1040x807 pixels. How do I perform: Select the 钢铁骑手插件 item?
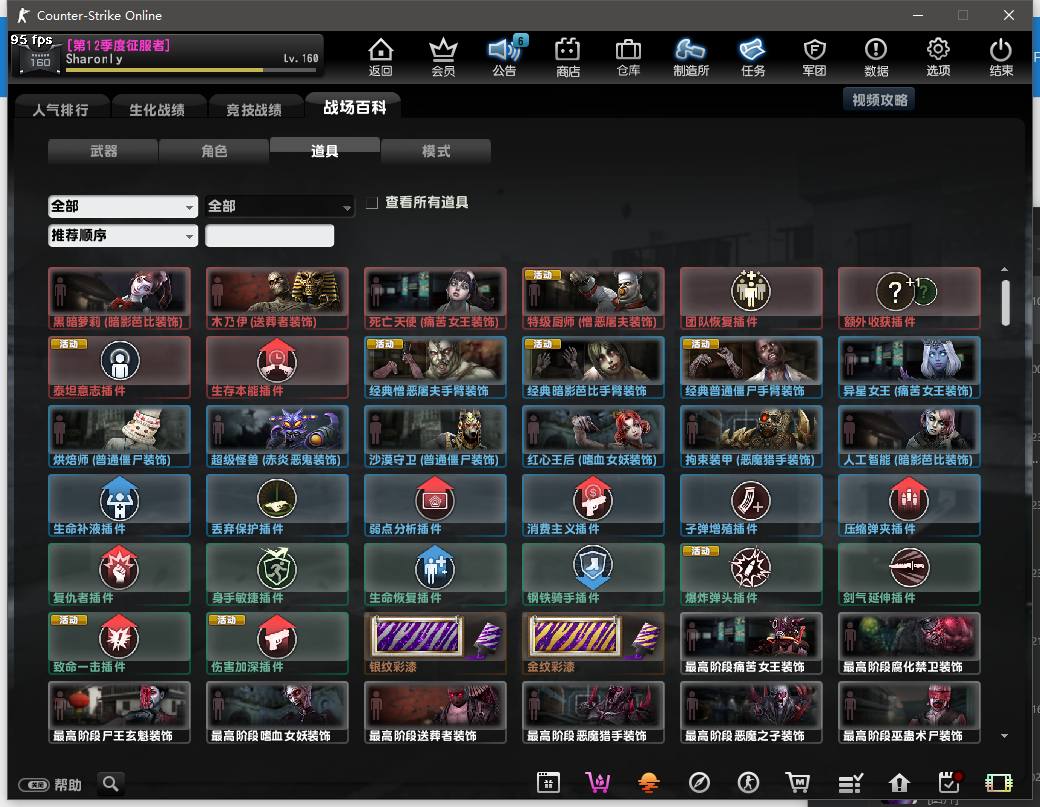[x=593, y=574]
